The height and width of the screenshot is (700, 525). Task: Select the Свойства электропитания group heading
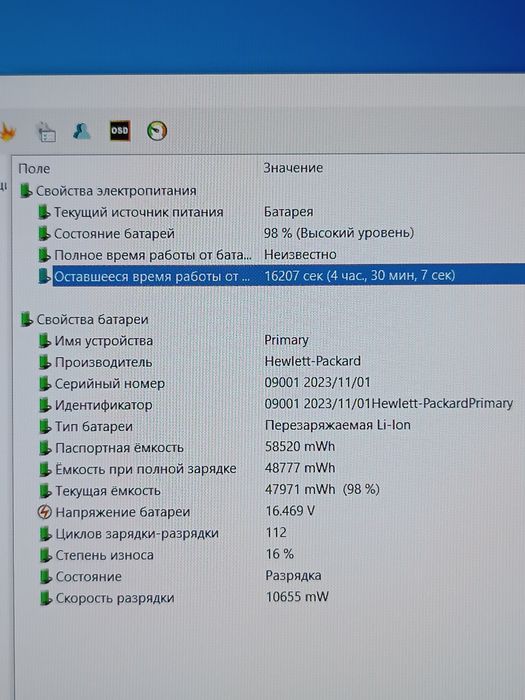[x=116, y=191]
